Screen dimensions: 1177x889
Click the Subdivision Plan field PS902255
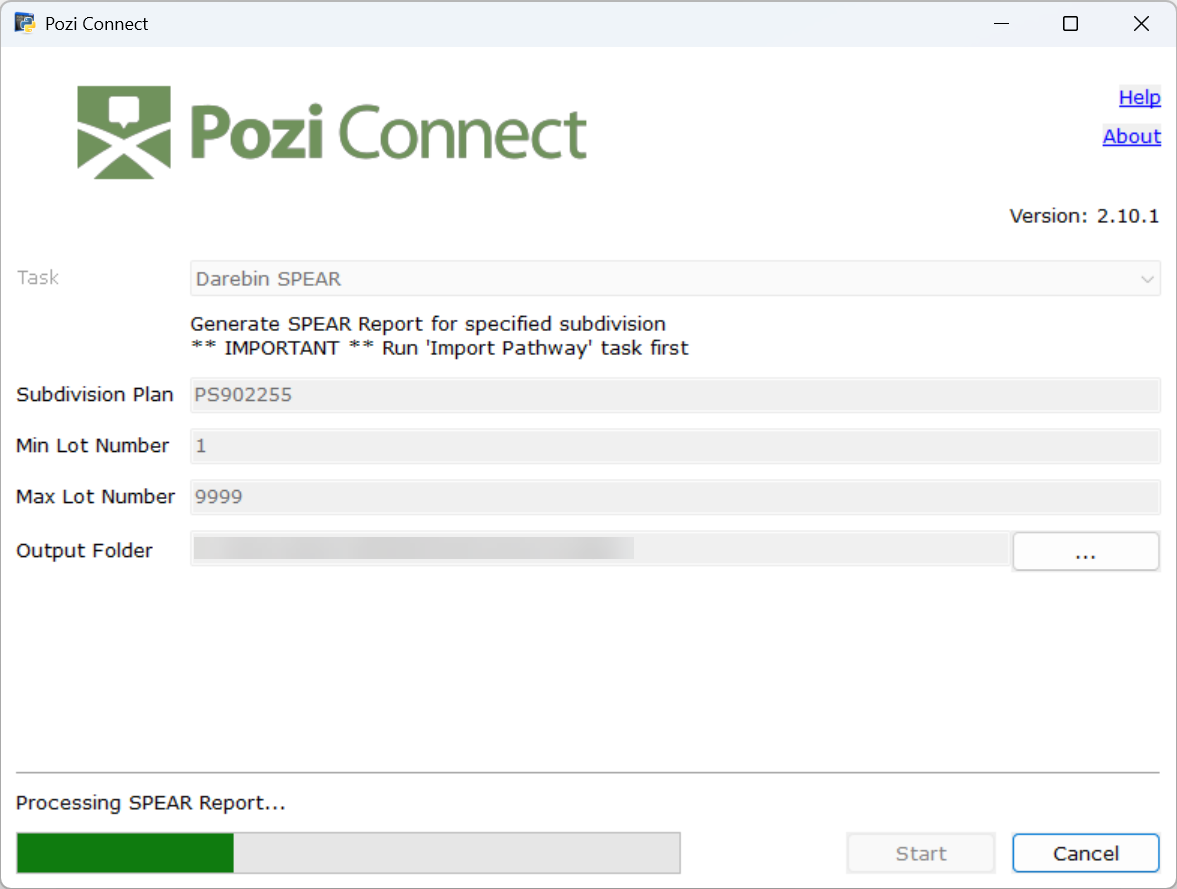675,395
